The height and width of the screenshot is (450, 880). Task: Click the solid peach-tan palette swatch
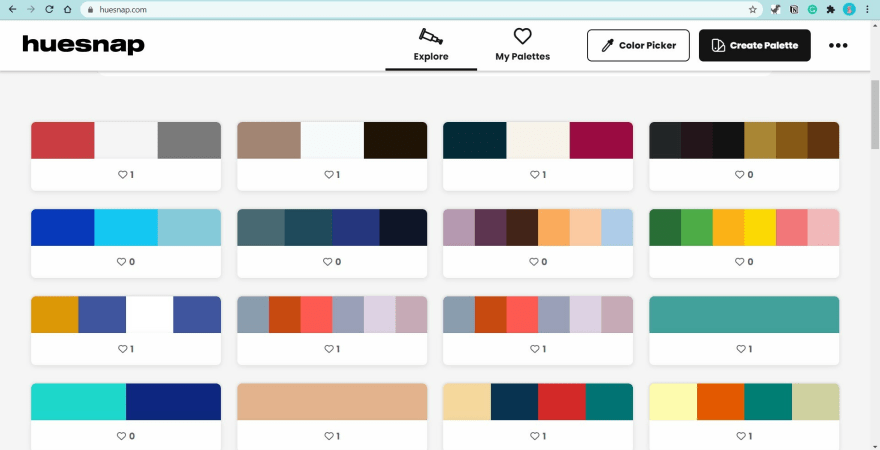332,402
